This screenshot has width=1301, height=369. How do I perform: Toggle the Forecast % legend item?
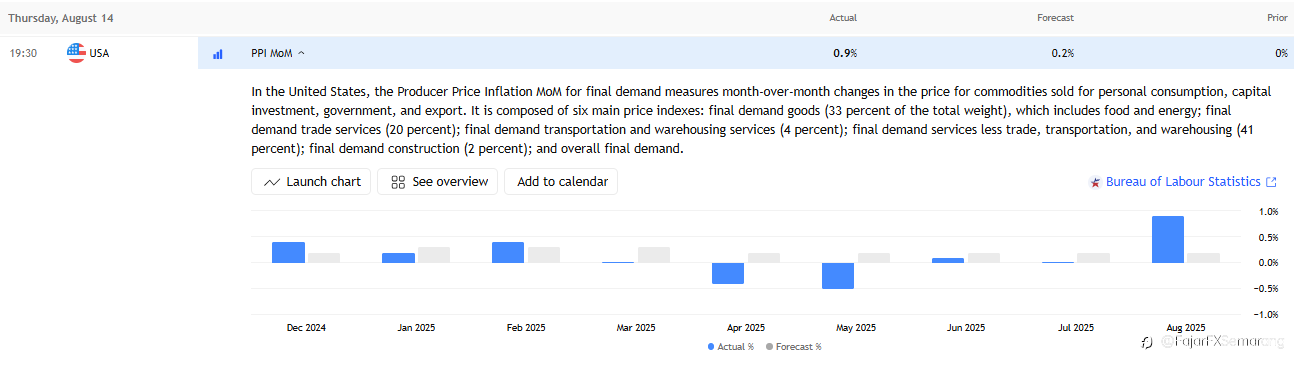(793, 346)
